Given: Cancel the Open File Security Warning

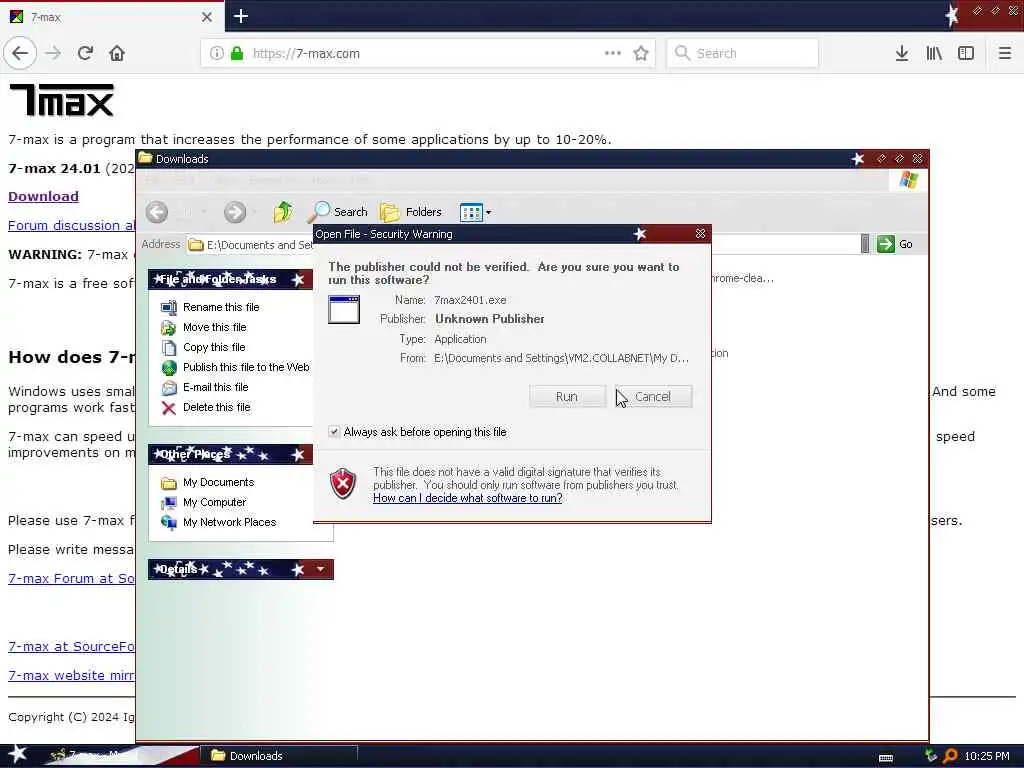Looking at the screenshot, I should coord(652,396).
